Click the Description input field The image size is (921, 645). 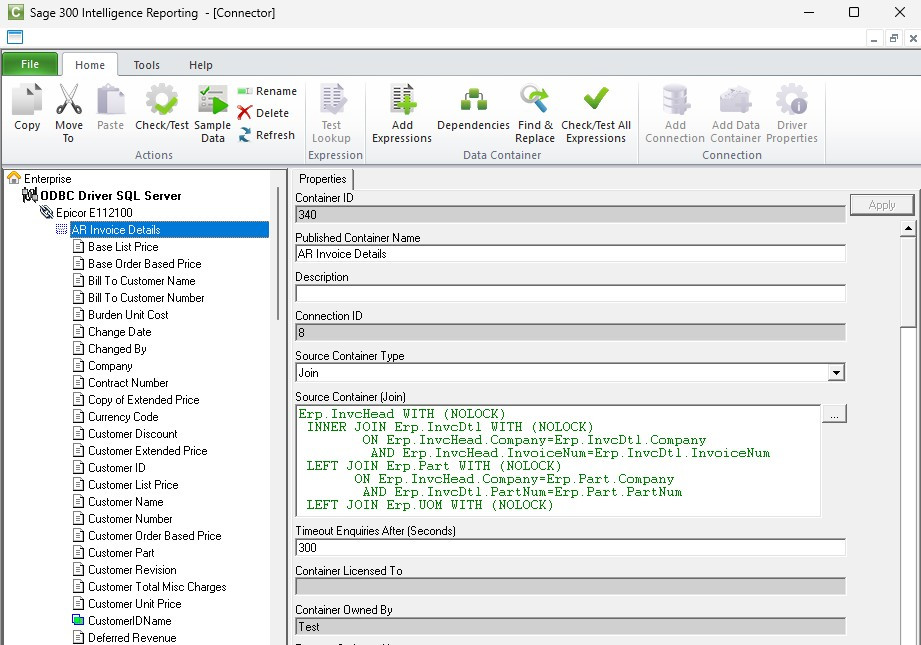point(570,293)
